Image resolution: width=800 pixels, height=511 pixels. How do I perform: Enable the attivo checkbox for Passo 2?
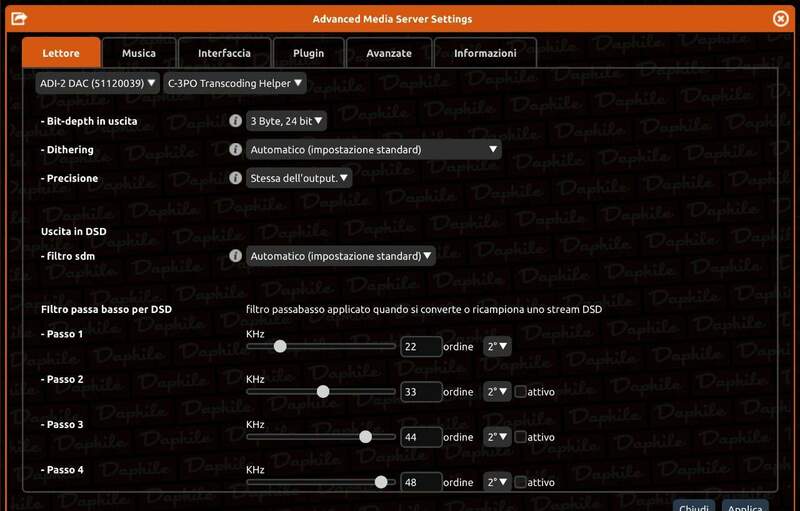521,392
